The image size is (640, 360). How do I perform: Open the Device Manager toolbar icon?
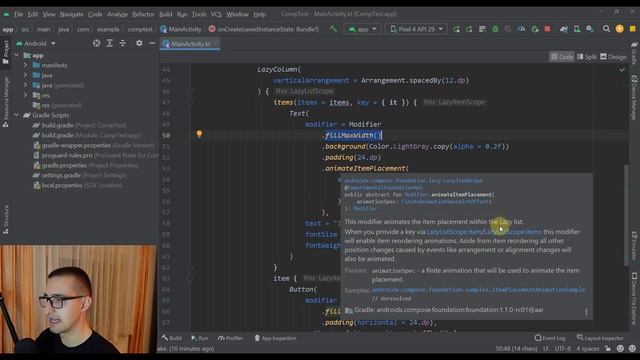click(x=577, y=29)
